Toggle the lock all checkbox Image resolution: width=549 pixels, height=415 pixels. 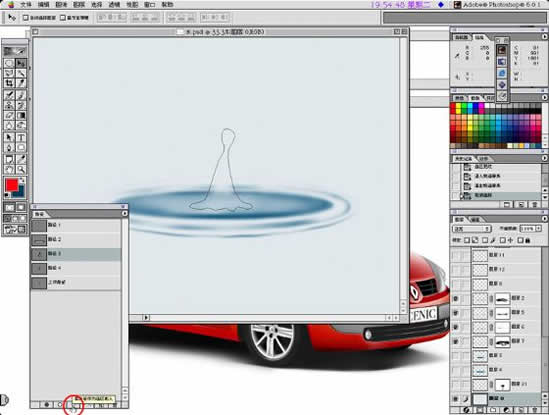(x=520, y=240)
